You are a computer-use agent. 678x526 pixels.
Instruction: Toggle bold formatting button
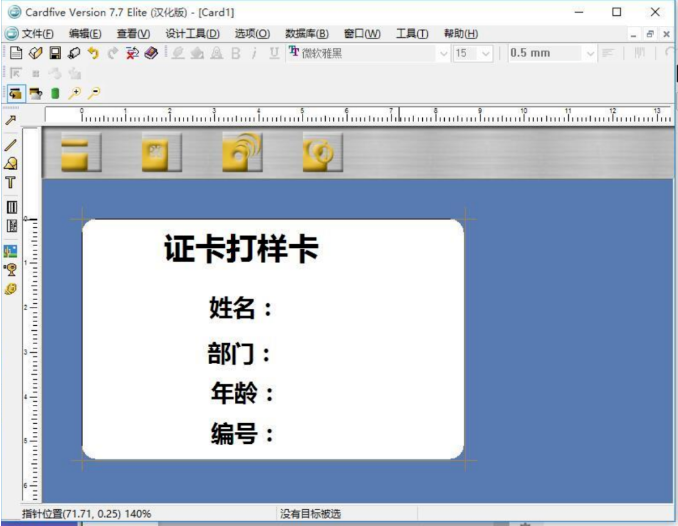(237, 53)
